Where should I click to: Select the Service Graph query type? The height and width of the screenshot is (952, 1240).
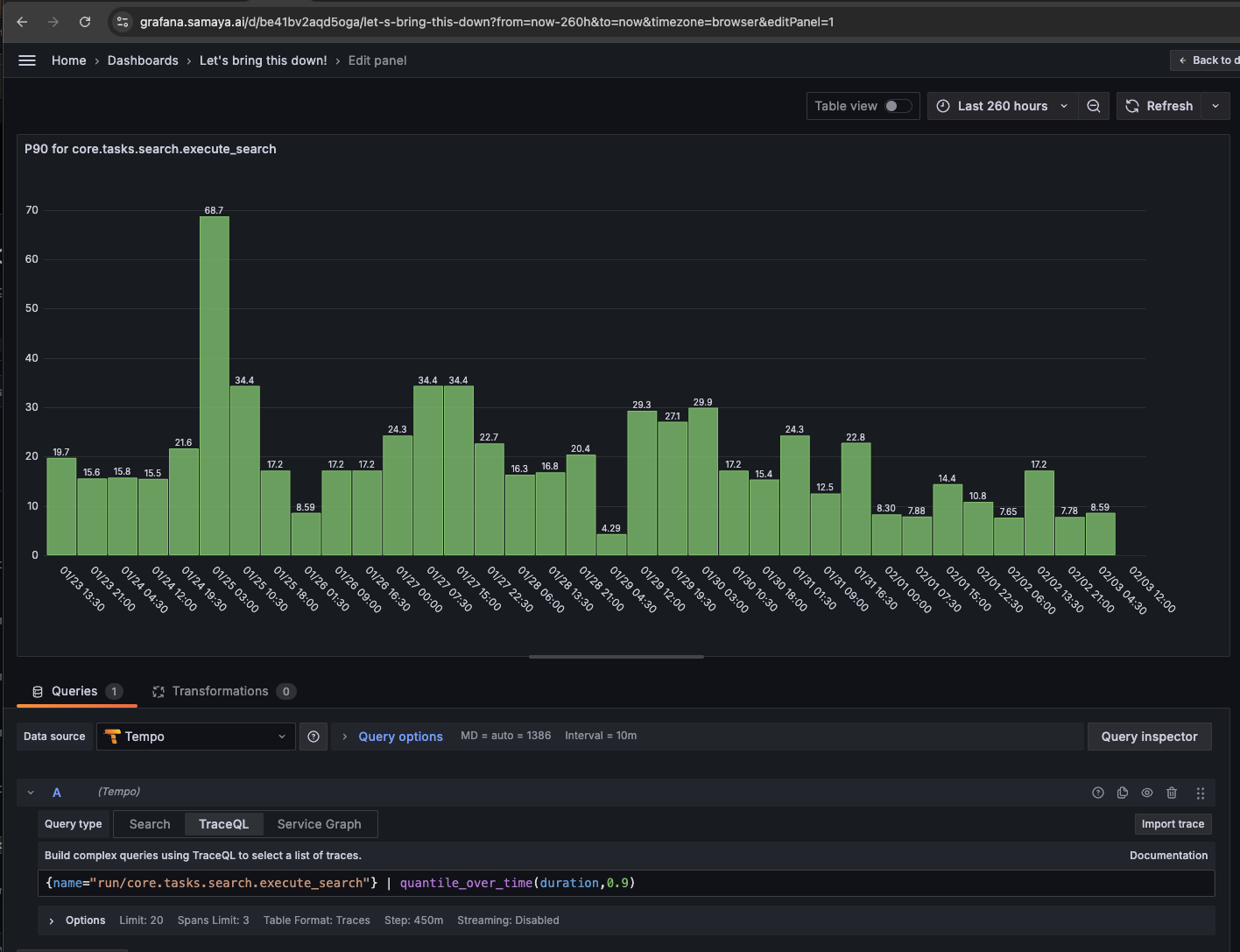pyautogui.click(x=319, y=824)
